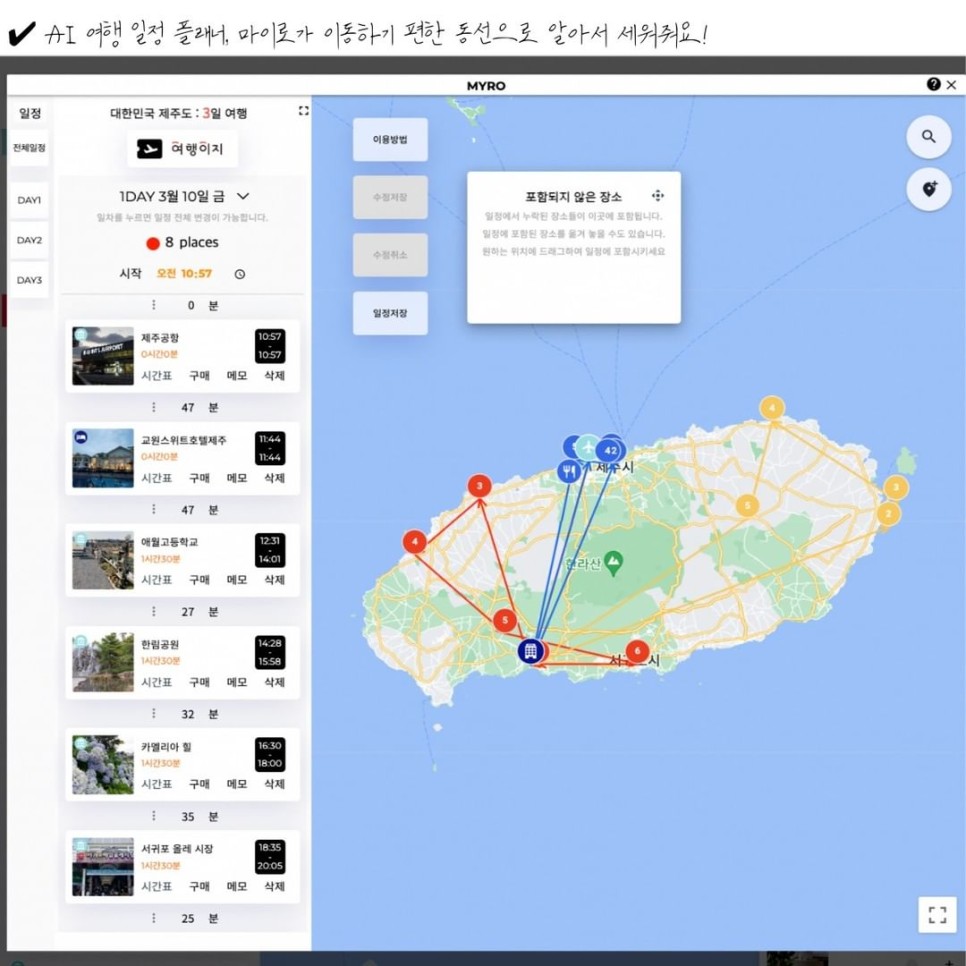Image resolution: width=966 pixels, height=966 pixels.
Task: Click the start time 오전 10:57
Action: pyautogui.click(x=184, y=274)
